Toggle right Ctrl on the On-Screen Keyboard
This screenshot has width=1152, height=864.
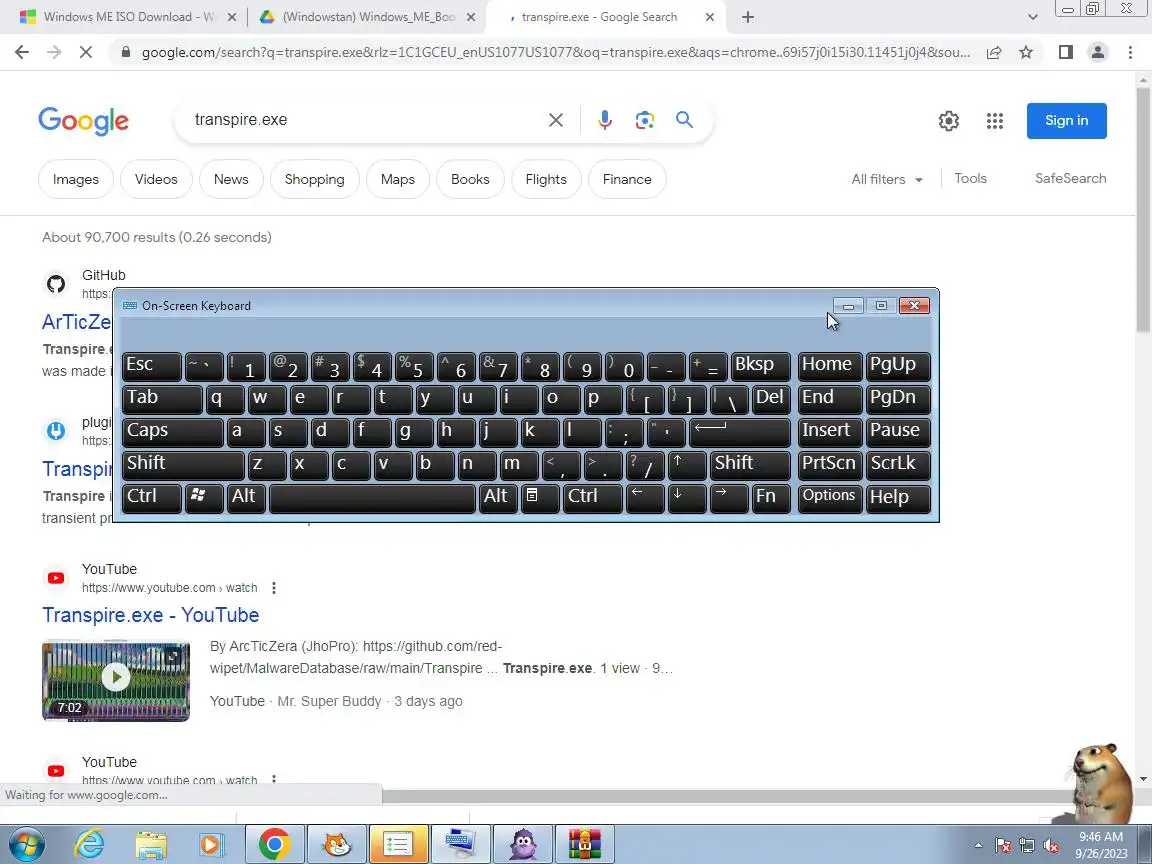pyautogui.click(x=592, y=497)
